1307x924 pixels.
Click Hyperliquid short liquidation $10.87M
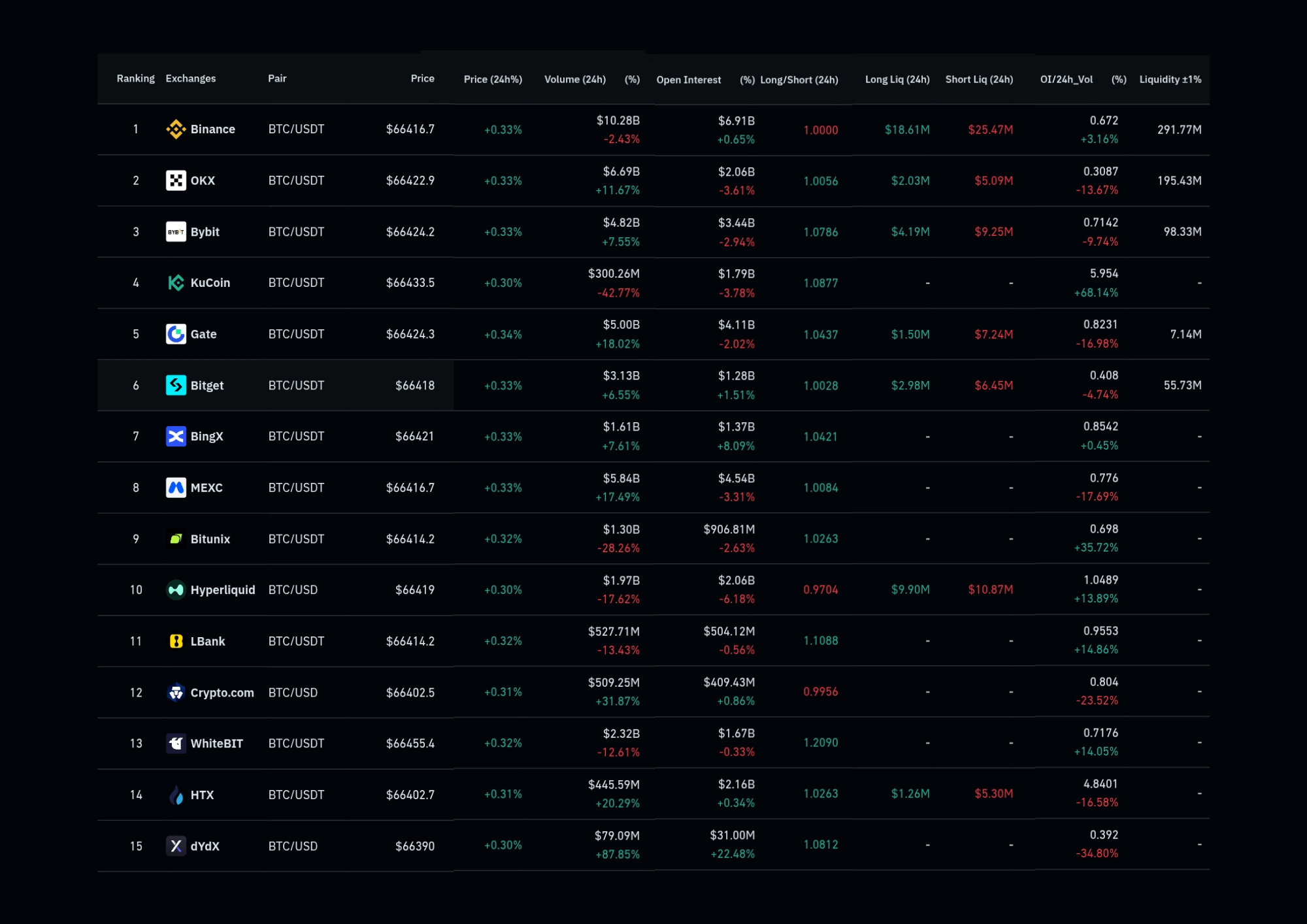pos(991,590)
